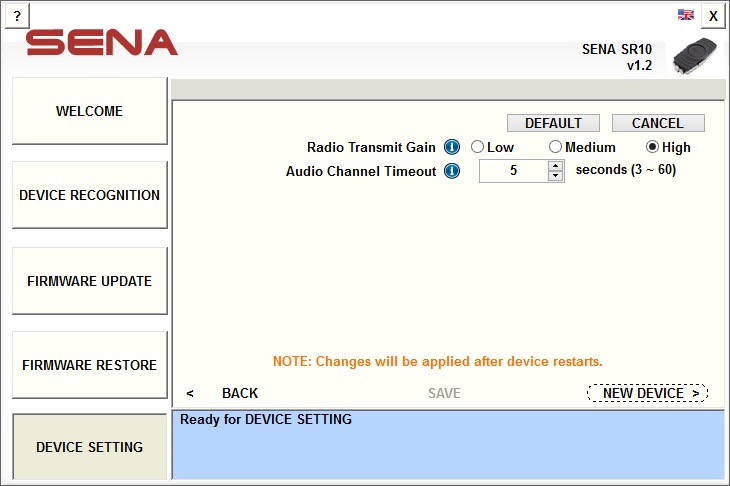The image size is (730, 486).
Task: Increase timeout with the up arrow
Action: pyautogui.click(x=555, y=166)
